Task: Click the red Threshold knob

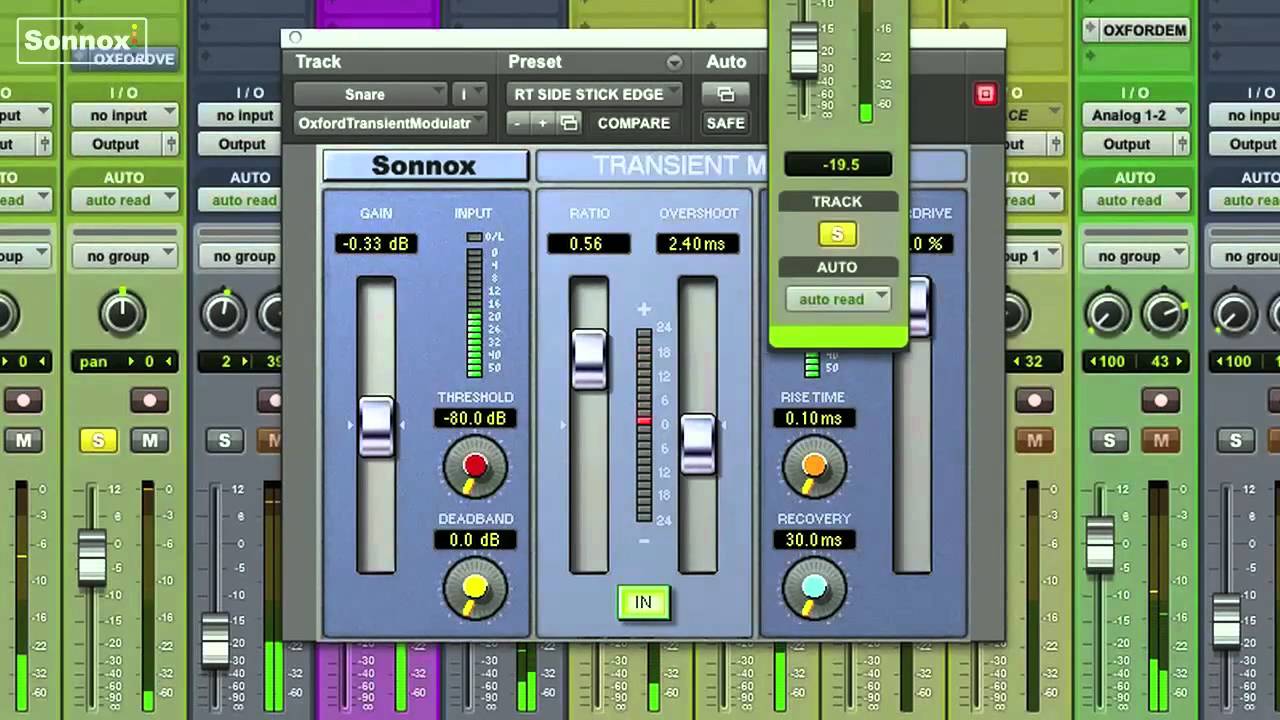Action: point(475,467)
